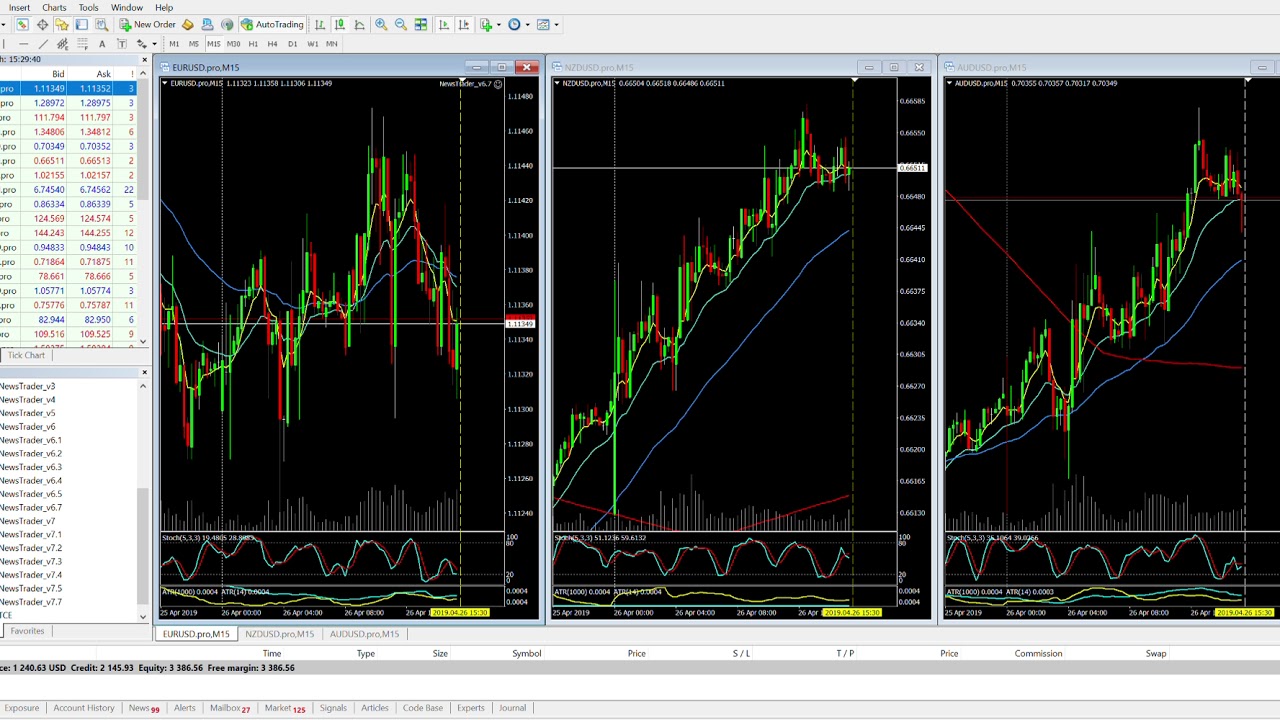Click the New Order button

point(147,24)
